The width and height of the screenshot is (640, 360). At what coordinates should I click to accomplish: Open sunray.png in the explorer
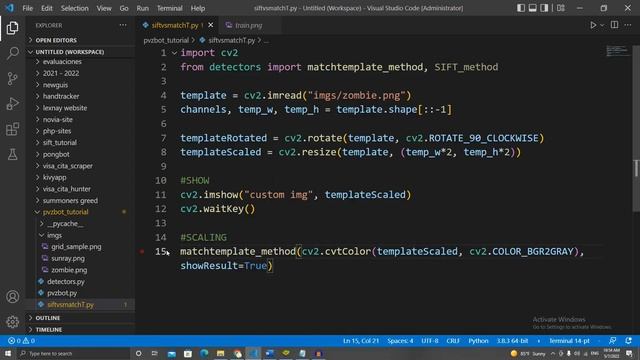tap(68, 258)
